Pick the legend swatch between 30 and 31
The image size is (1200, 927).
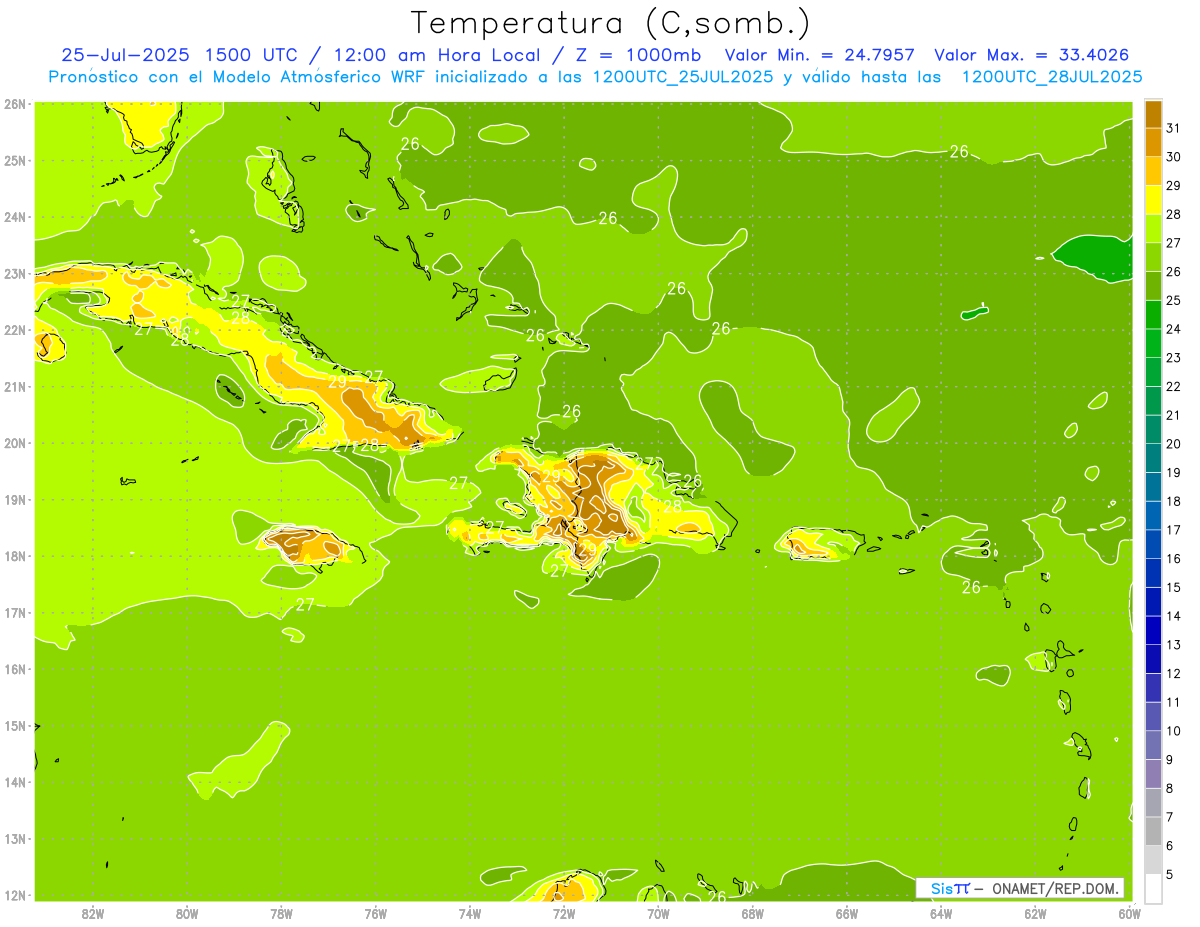click(1153, 142)
